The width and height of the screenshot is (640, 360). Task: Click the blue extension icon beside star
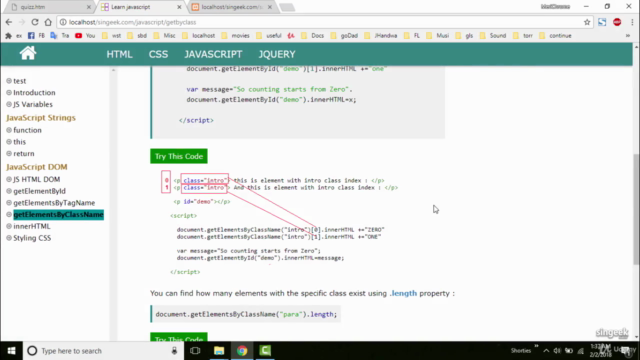click(602, 22)
